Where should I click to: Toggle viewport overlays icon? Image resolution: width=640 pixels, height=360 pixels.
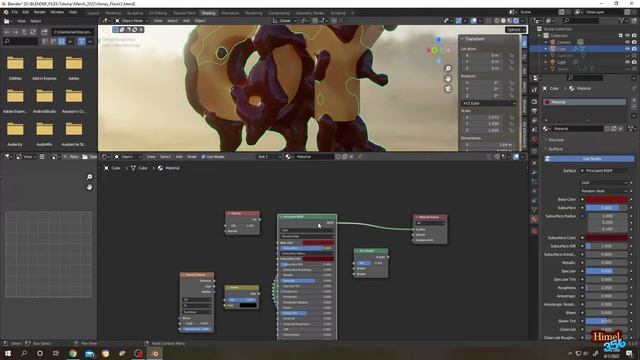pos(473,20)
